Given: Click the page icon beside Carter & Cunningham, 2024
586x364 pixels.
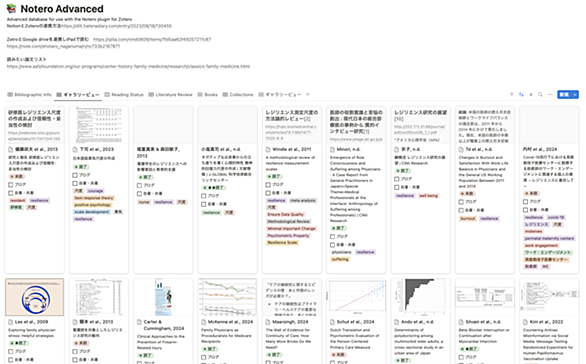Looking at the screenshot, I should coord(139,322).
